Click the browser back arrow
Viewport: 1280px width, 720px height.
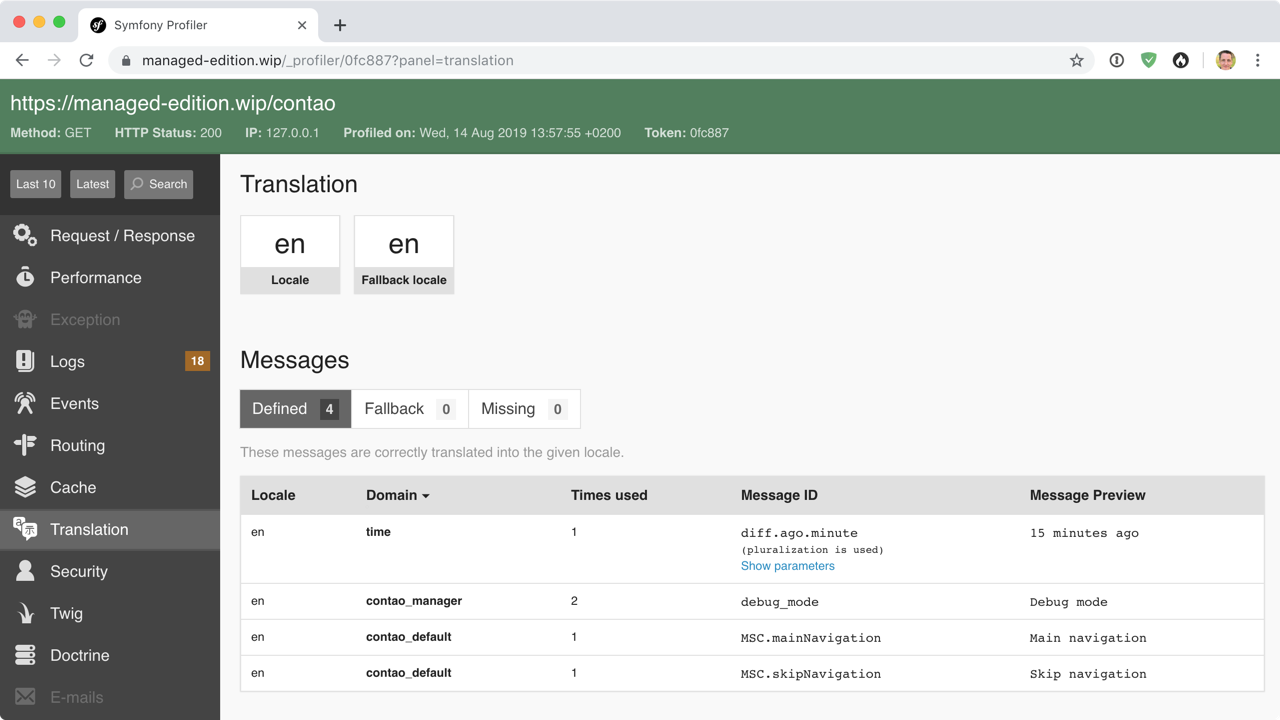tap(22, 60)
